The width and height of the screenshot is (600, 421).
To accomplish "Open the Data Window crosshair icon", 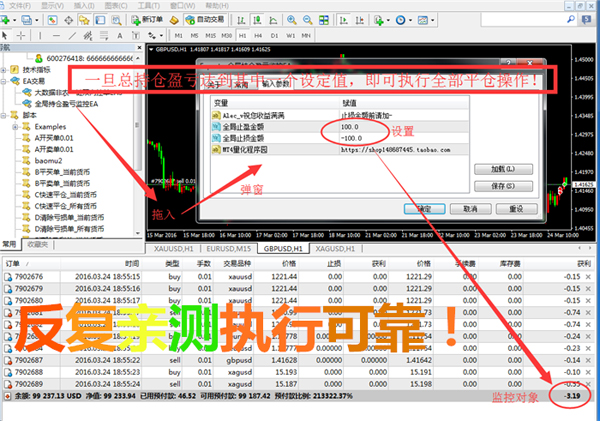I will click(68, 20).
